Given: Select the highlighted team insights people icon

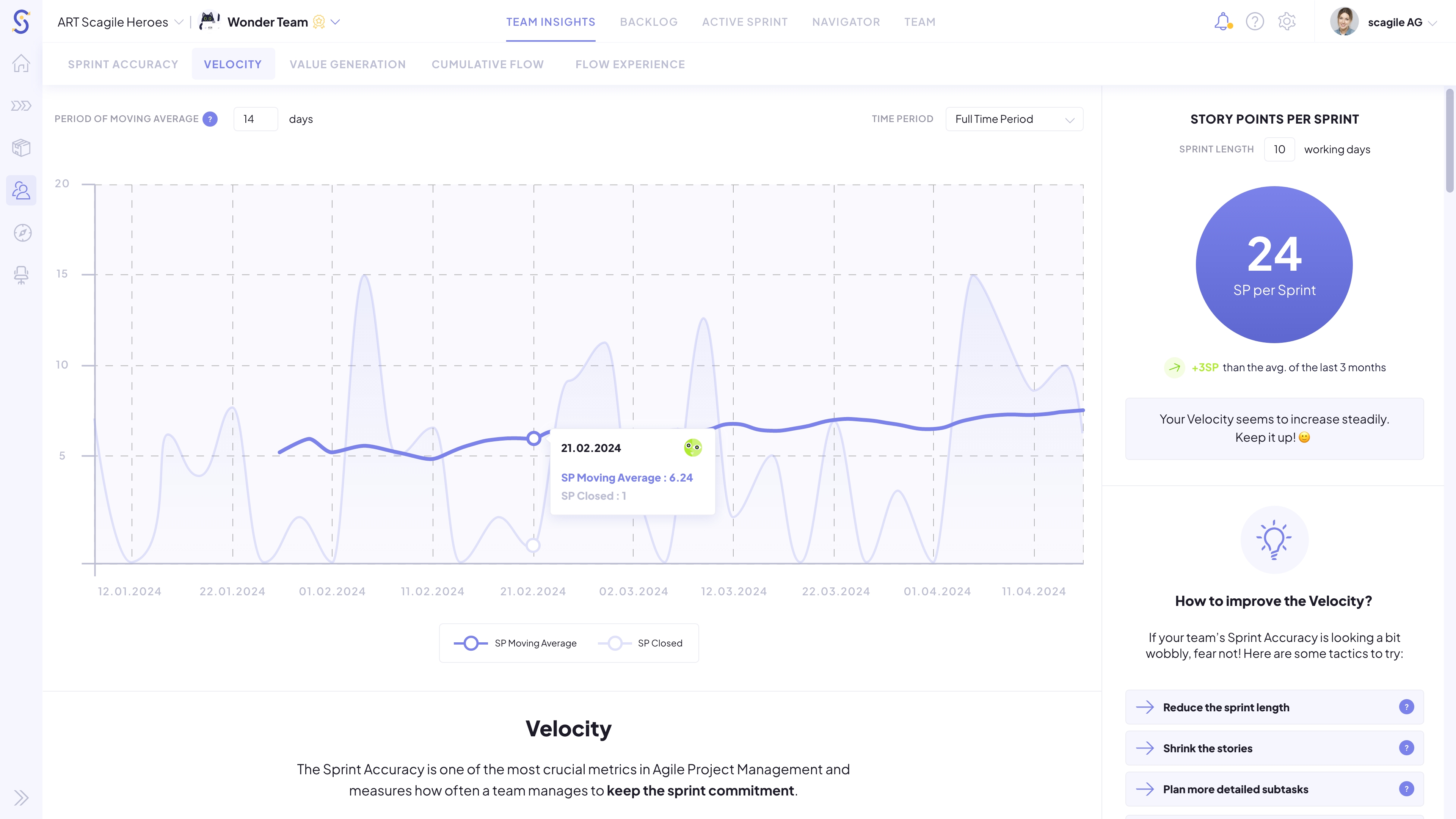Looking at the screenshot, I should (21, 190).
